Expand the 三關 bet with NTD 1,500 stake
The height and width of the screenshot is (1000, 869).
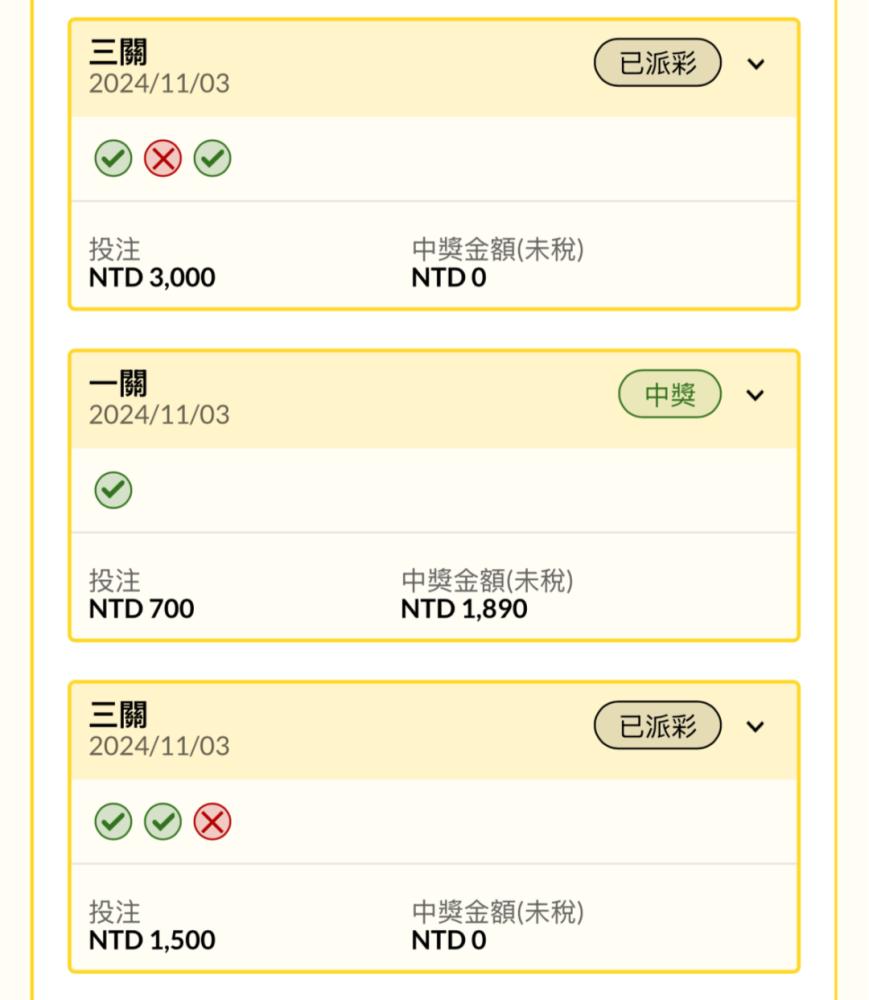click(x=756, y=727)
